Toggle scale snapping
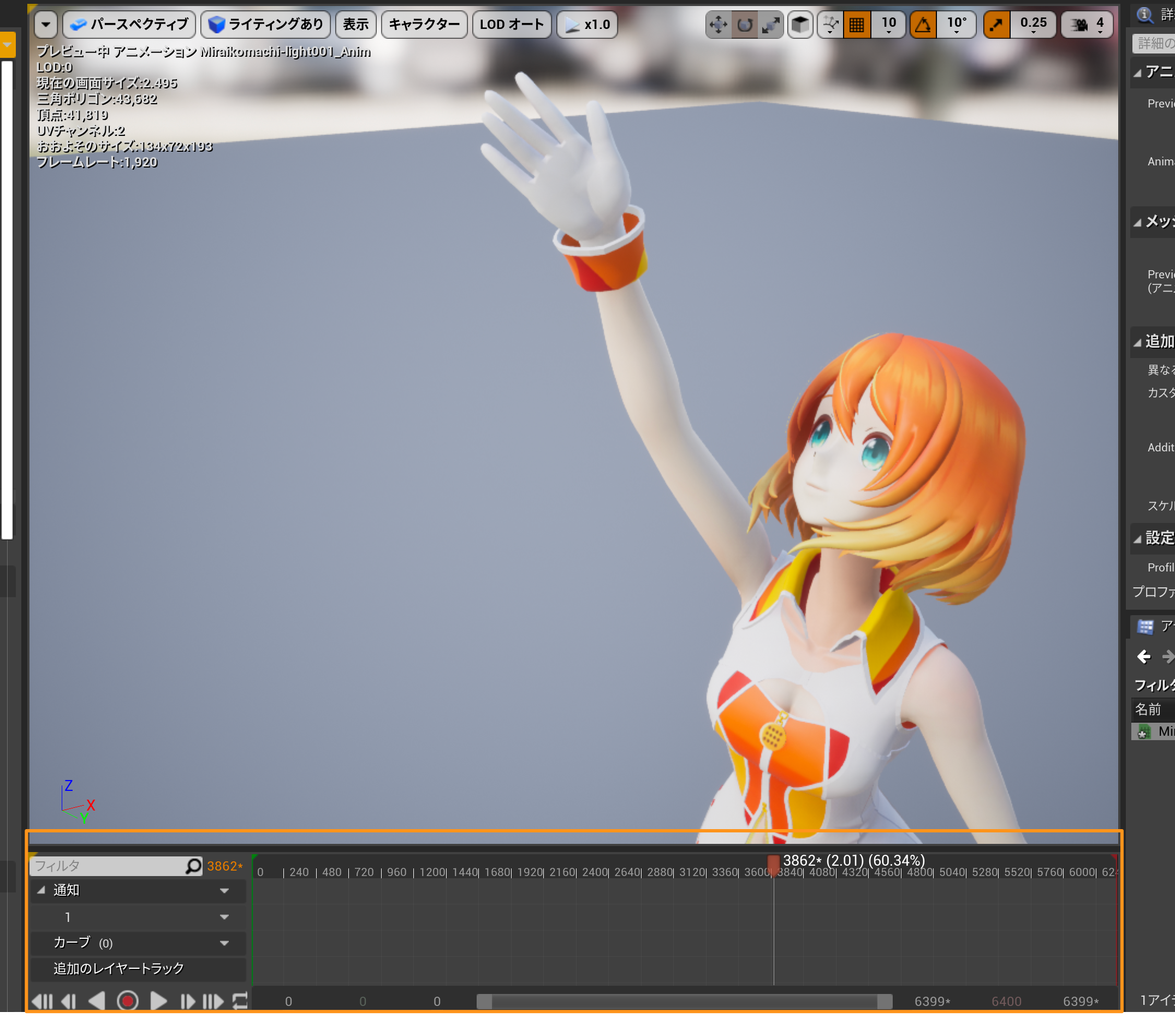The height and width of the screenshot is (1036, 1175). click(996, 25)
